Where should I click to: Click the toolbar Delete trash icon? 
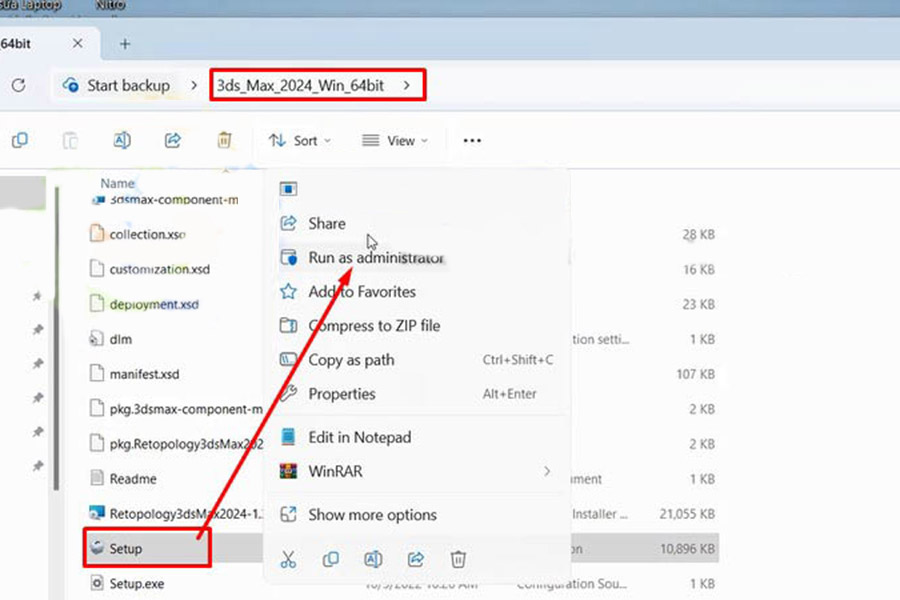[225, 140]
